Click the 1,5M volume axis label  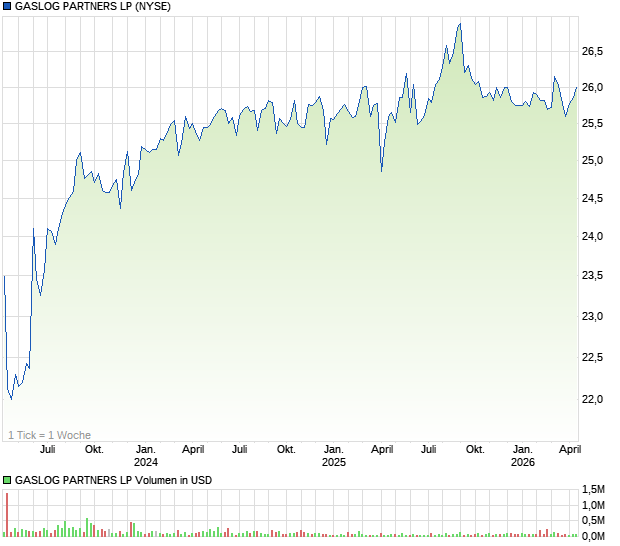(x=593, y=489)
